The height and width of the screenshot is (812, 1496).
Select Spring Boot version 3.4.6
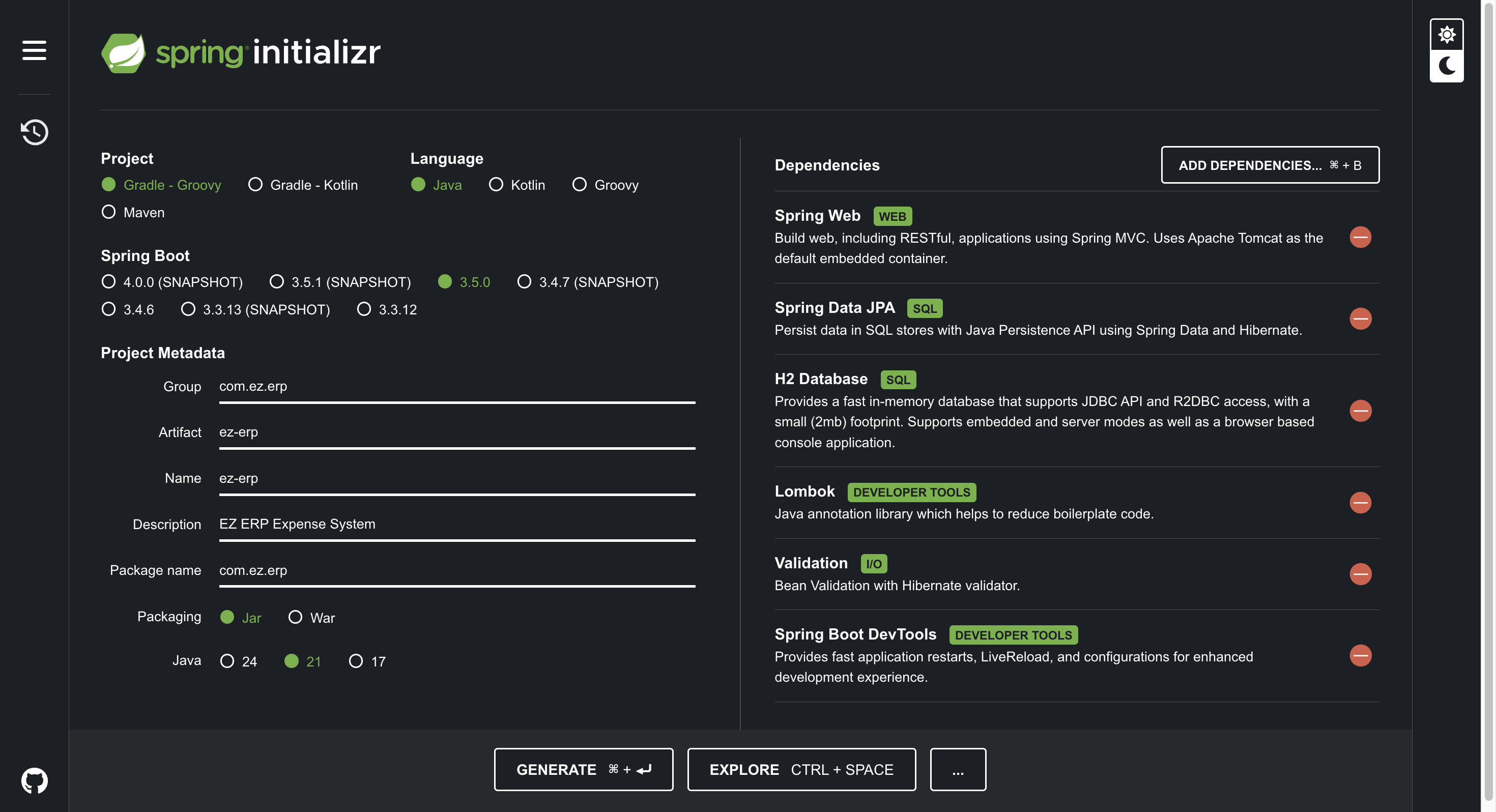[x=108, y=309]
